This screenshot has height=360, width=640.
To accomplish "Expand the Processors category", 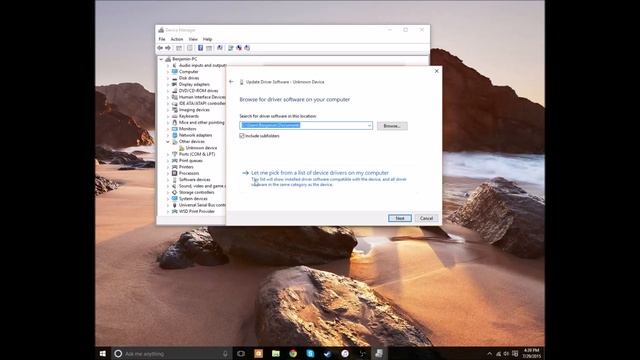I will click(x=168, y=173).
